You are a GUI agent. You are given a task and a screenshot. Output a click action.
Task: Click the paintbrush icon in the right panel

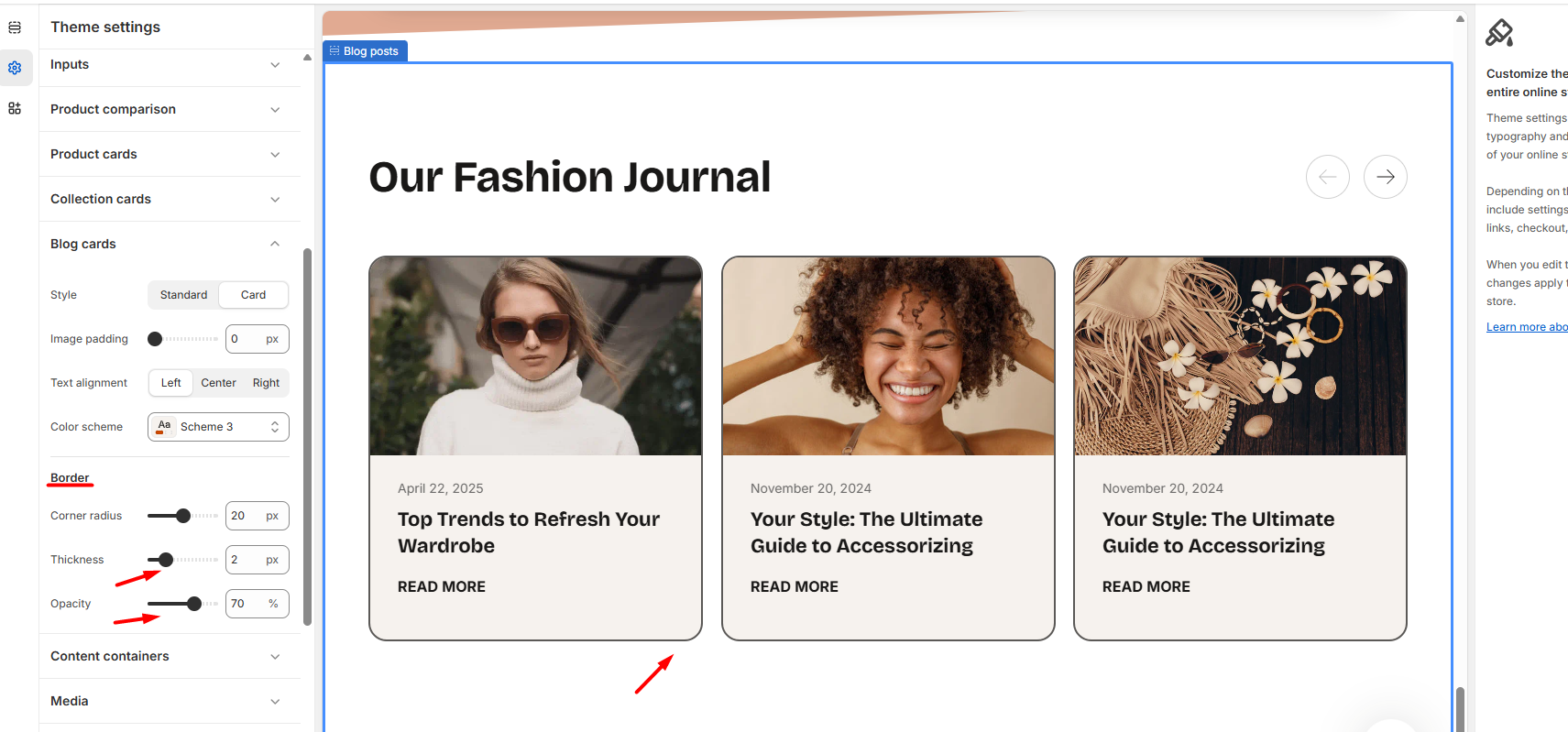point(1499,33)
